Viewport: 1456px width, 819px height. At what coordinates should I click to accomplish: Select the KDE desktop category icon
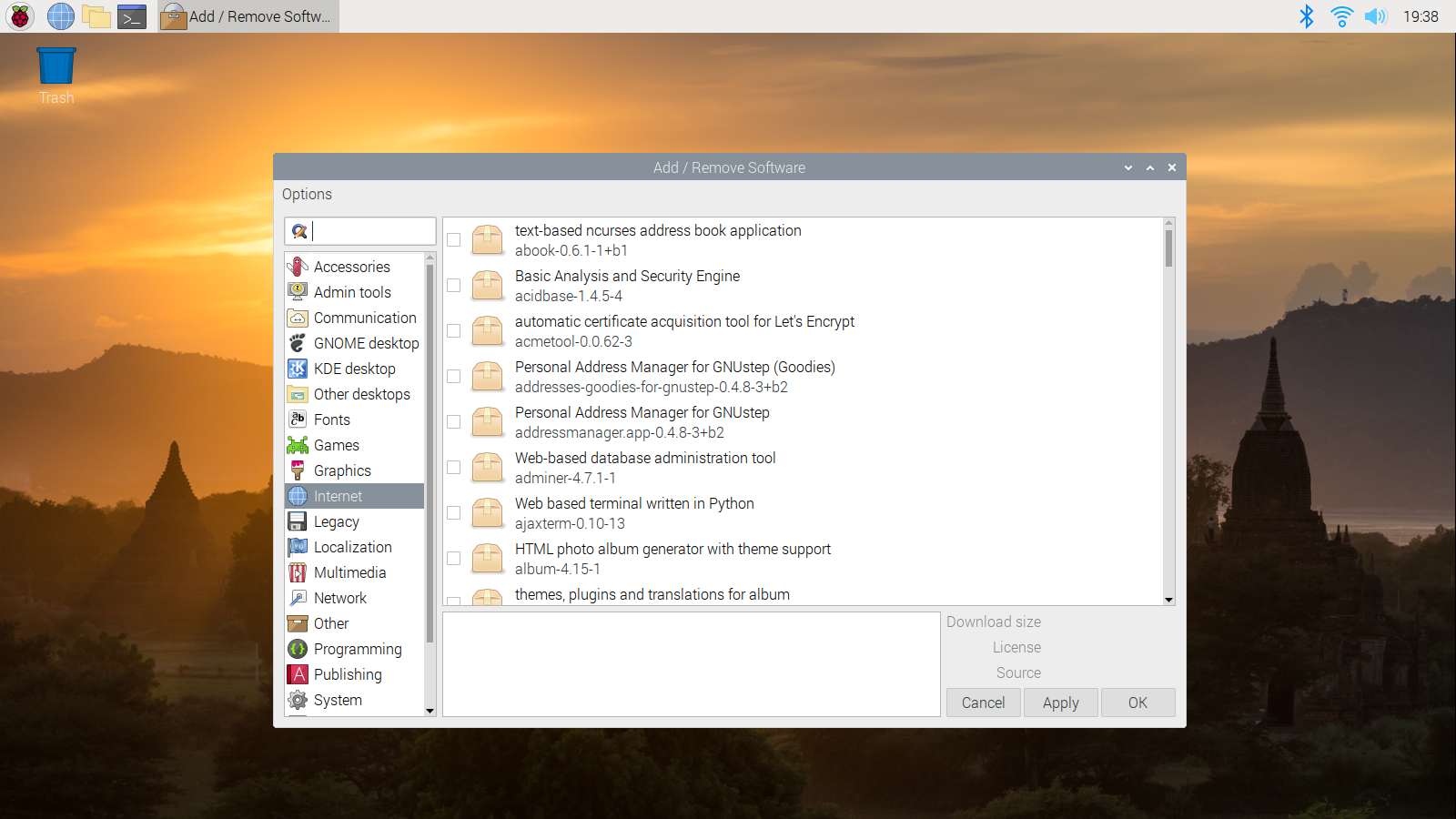click(x=298, y=369)
